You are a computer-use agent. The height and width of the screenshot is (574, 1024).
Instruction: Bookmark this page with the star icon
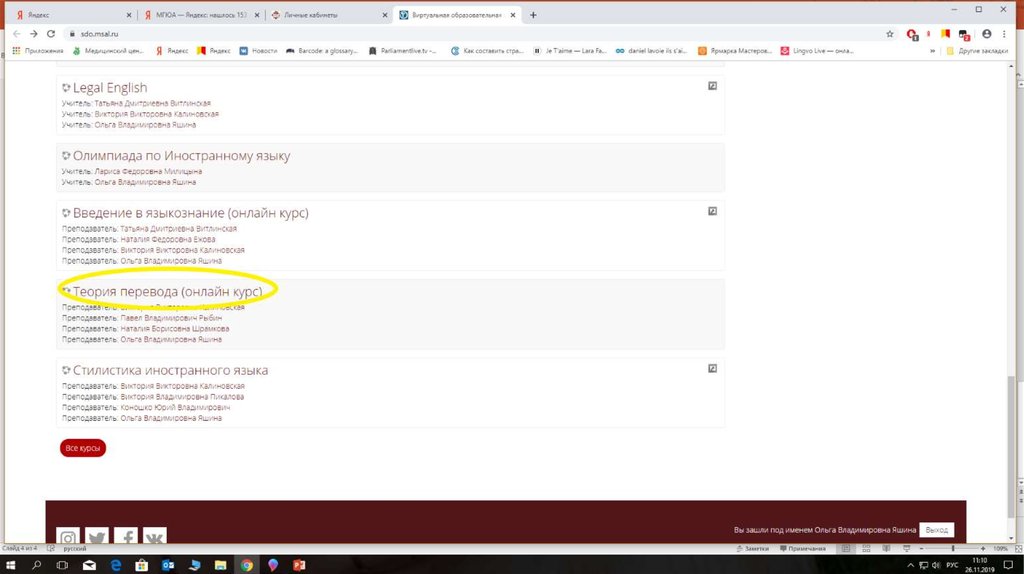pos(890,33)
